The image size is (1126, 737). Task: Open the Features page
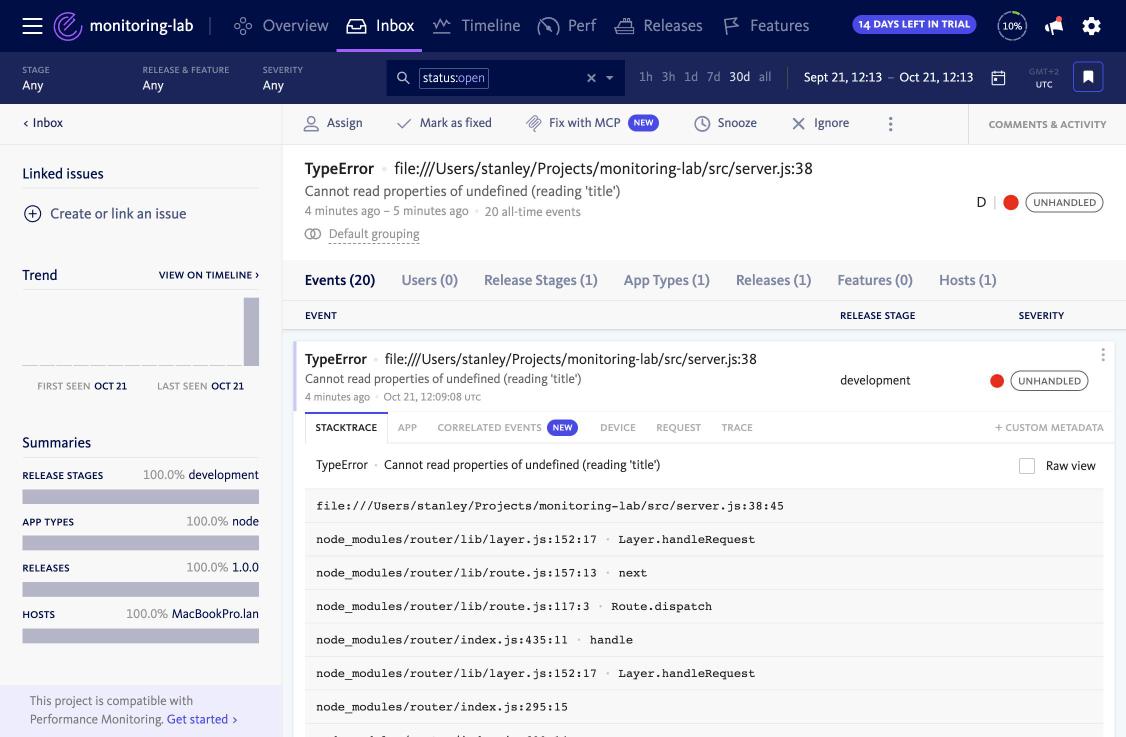point(766,26)
